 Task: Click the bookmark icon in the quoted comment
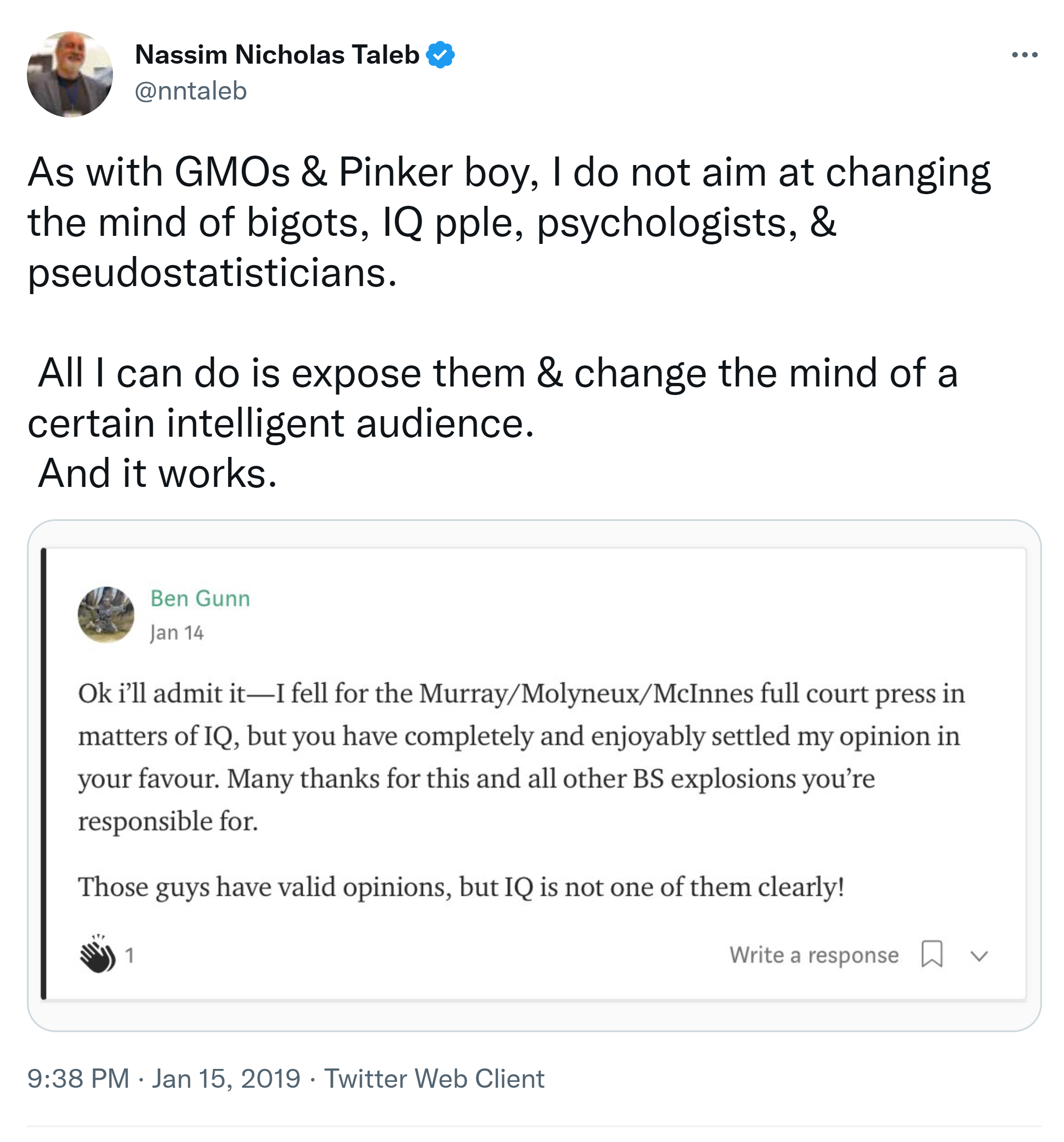[x=931, y=954]
